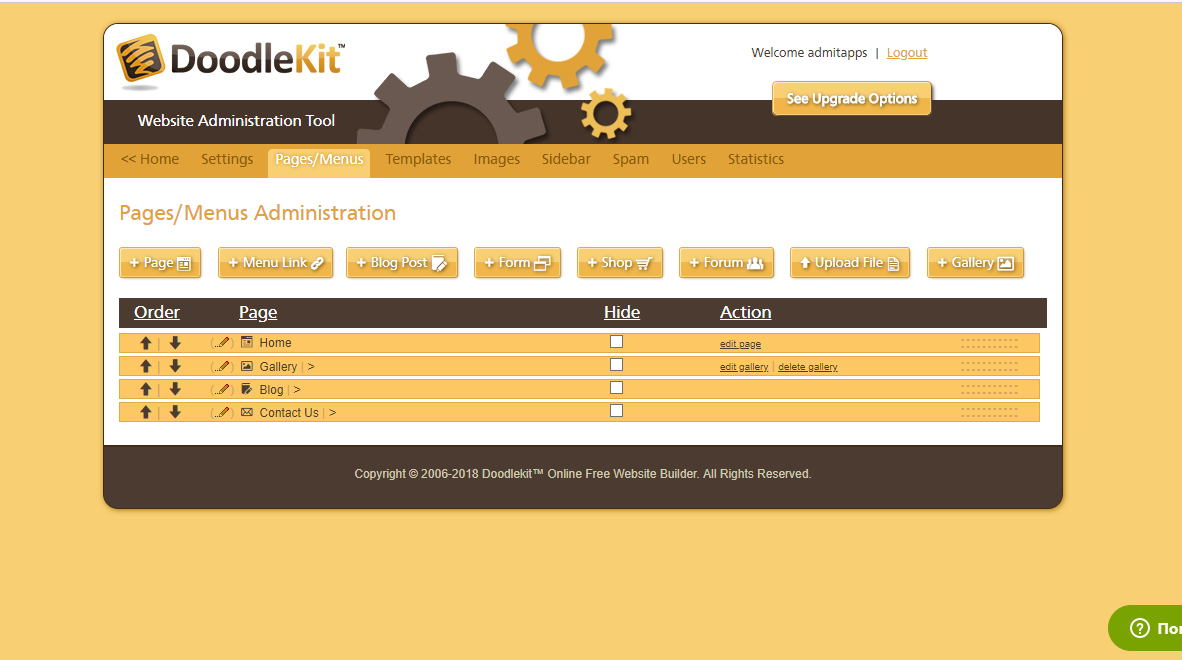Click the Gallery picture type icon
Screen dimensions: 1182x660
tap(247, 366)
